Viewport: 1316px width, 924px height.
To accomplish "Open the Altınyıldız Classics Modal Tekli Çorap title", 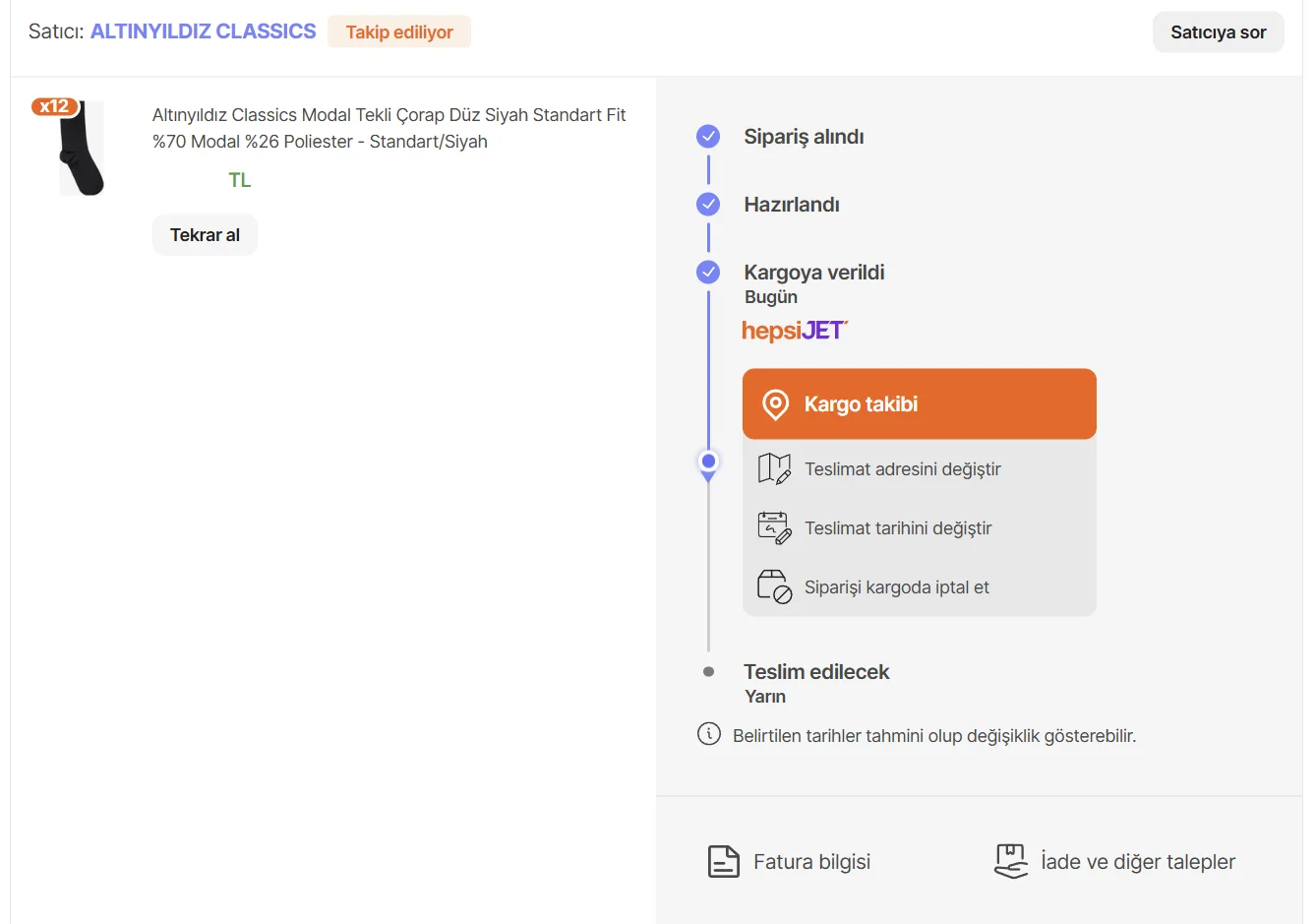I will pyautogui.click(x=389, y=128).
